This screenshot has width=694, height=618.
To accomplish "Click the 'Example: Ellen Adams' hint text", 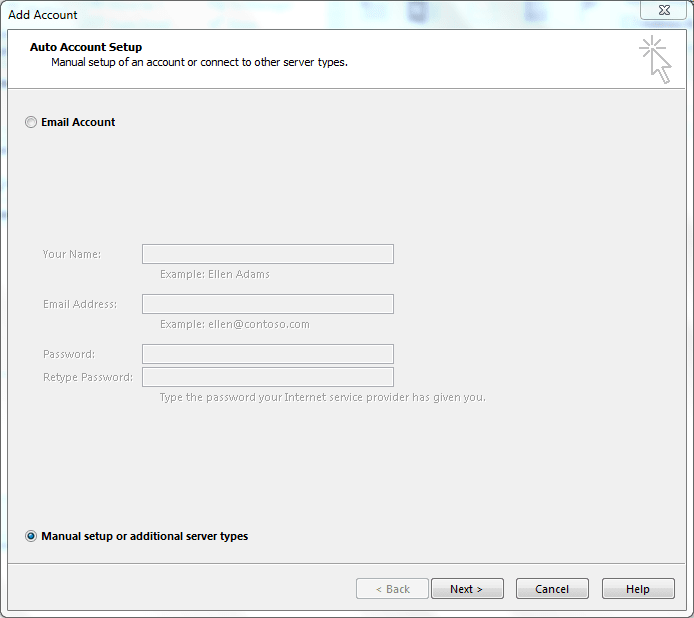I will 215,274.
